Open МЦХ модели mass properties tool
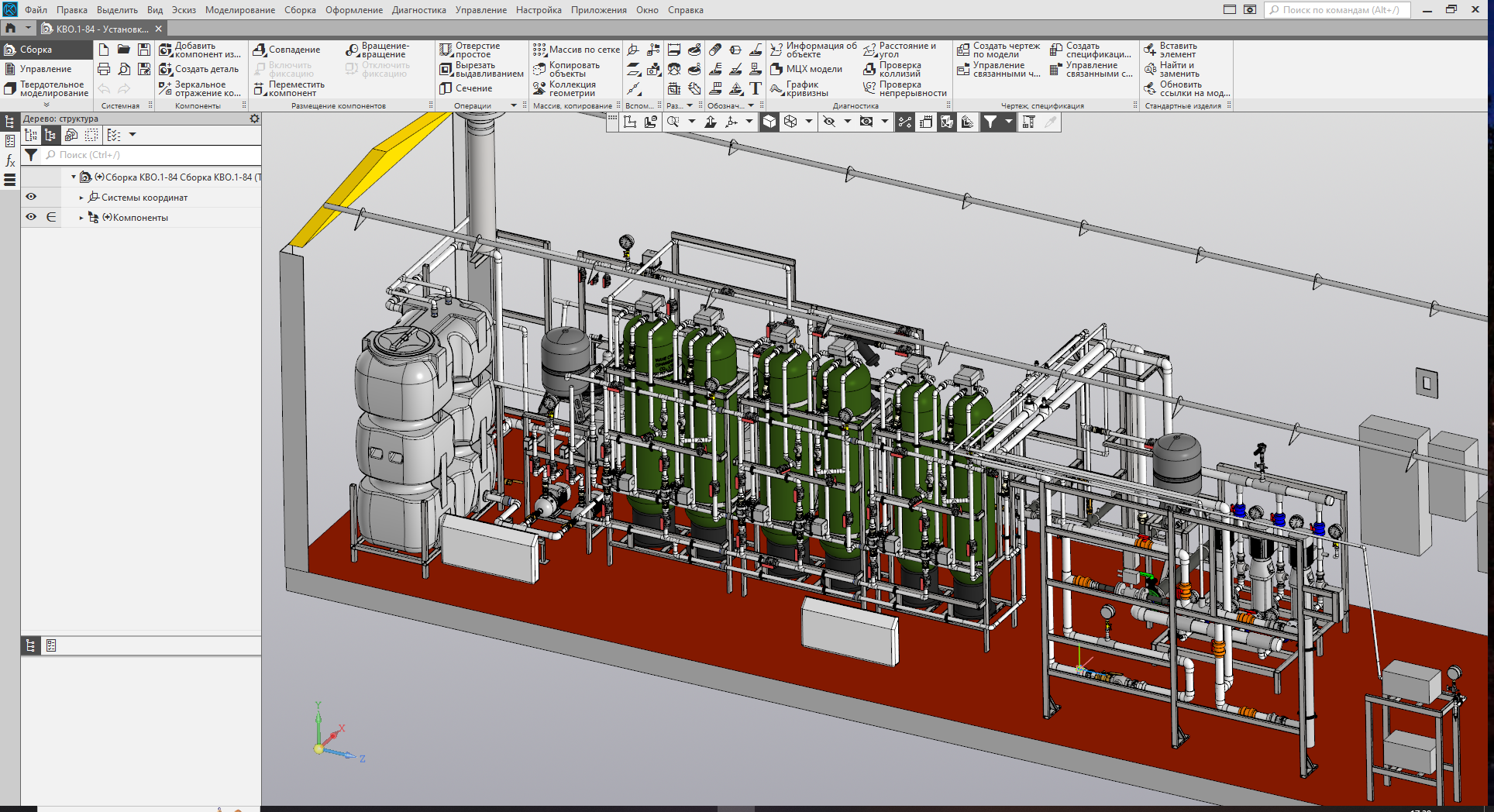Screen dimensions: 1494x812 coord(806,69)
